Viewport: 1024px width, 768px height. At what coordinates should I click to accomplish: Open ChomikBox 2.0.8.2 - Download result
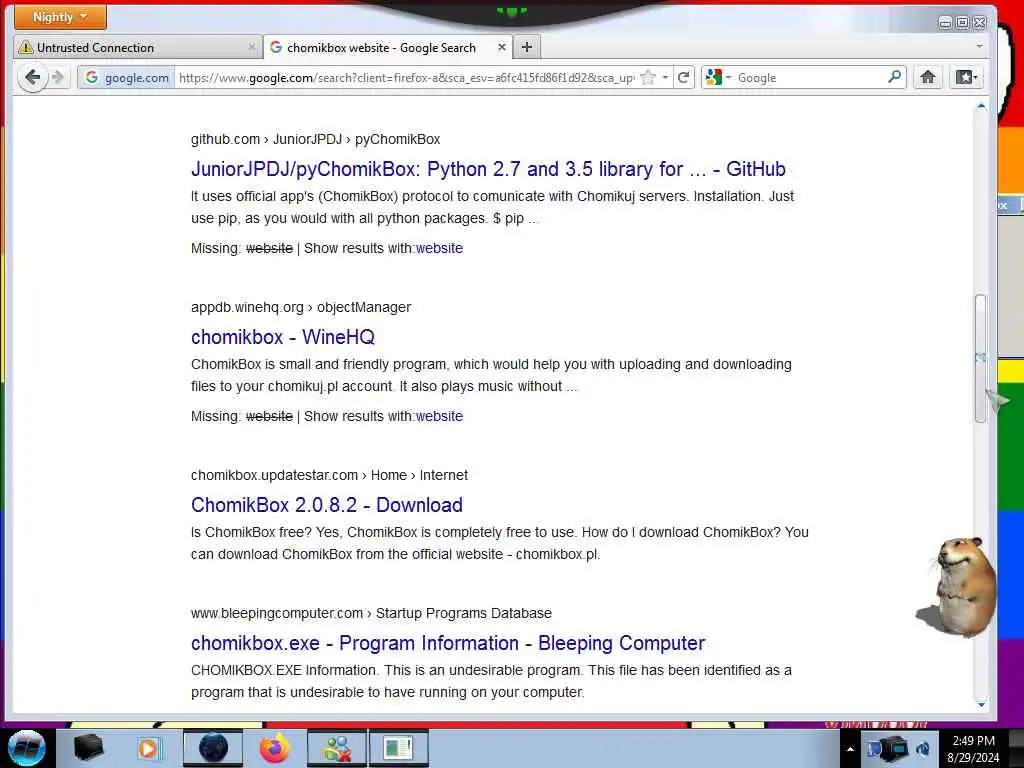(327, 505)
